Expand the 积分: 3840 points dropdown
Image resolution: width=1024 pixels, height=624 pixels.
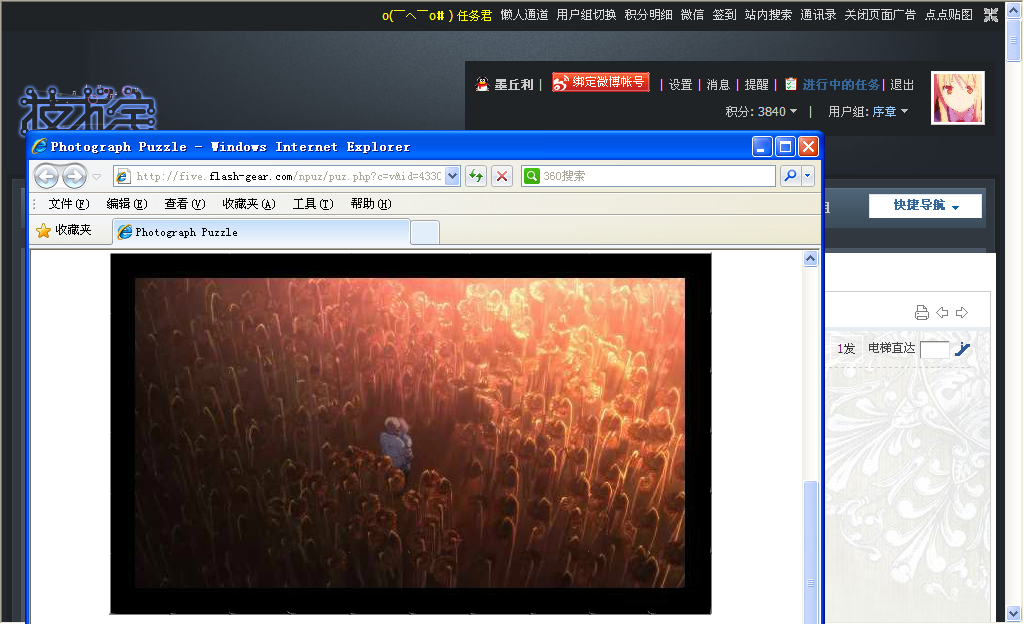click(x=762, y=112)
